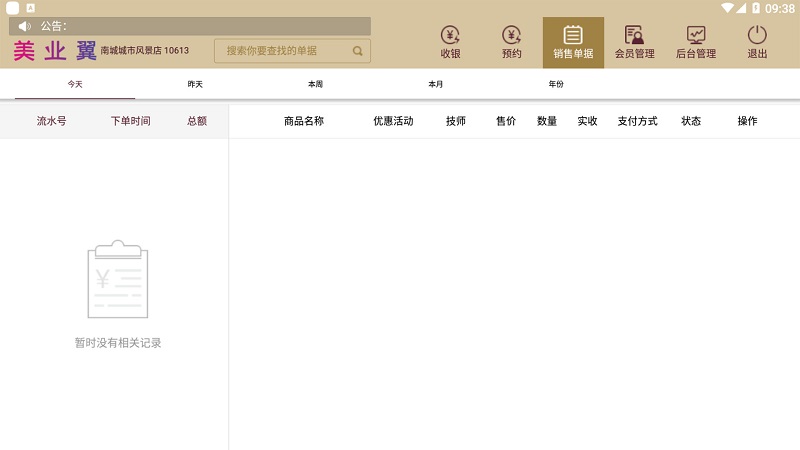Viewport: 800px width, 450px height.
Task: Switch to the 昨天 tab
Action: (195, 84)
